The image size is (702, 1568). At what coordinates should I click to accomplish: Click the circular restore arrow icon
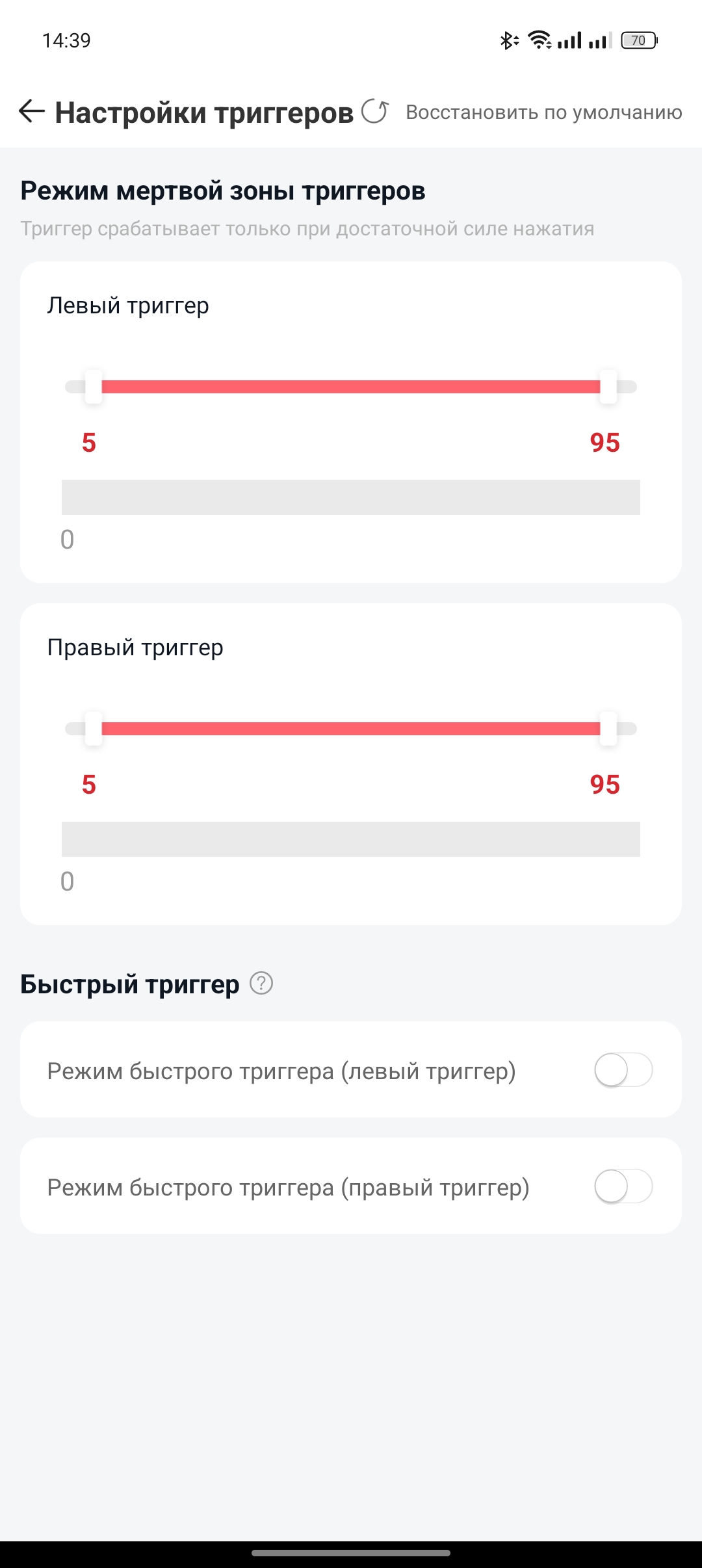375,111
